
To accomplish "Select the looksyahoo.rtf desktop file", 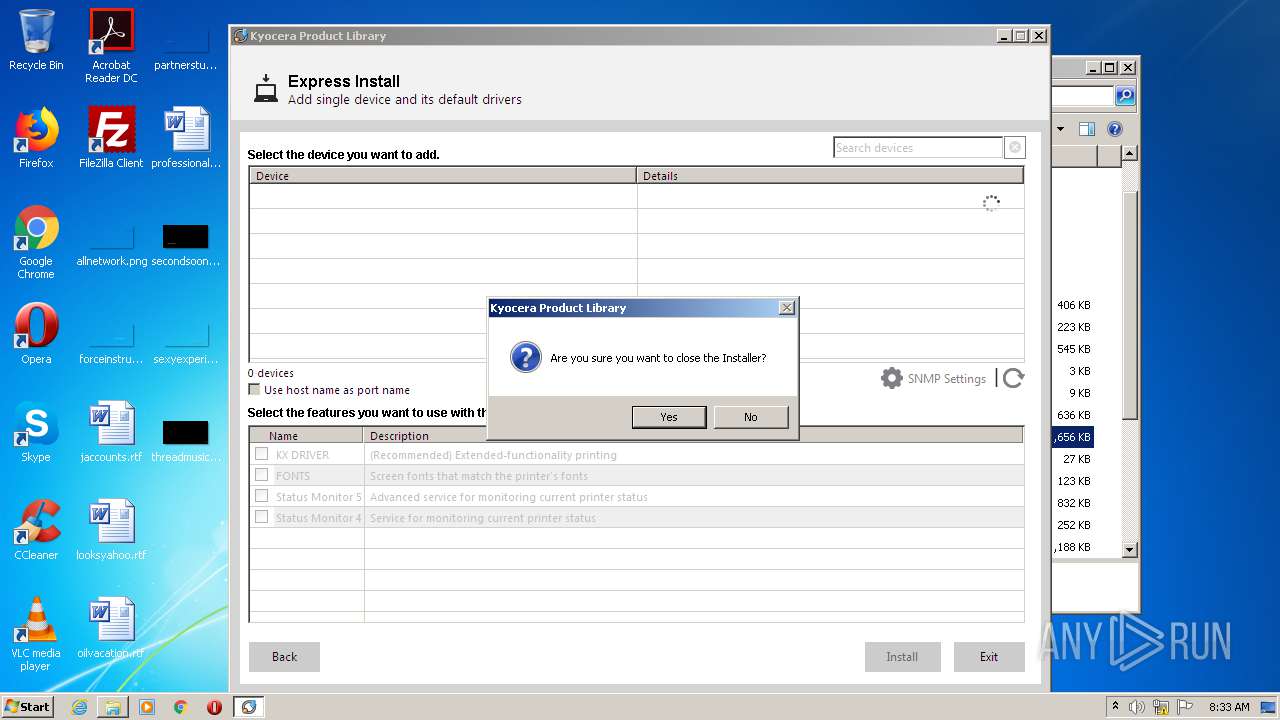I will point(111,530).
